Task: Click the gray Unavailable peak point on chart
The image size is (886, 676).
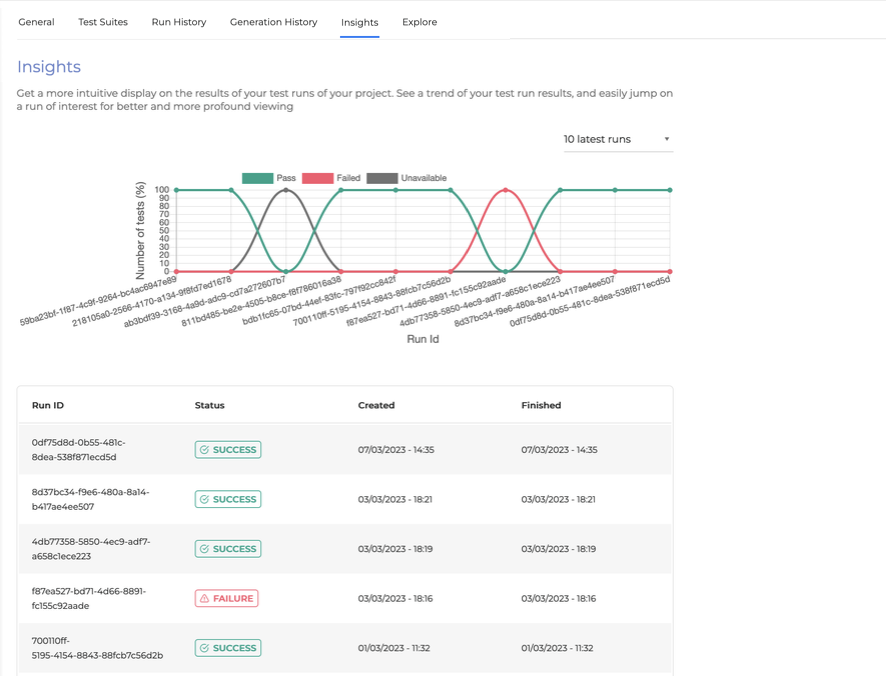Action: pyautogui.click(x=287, y=190)
